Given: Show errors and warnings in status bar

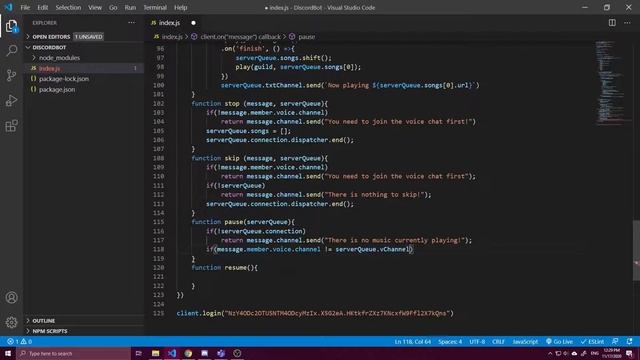Looking at the screenshot, I should pyautogui.click(x=19, y=342).
